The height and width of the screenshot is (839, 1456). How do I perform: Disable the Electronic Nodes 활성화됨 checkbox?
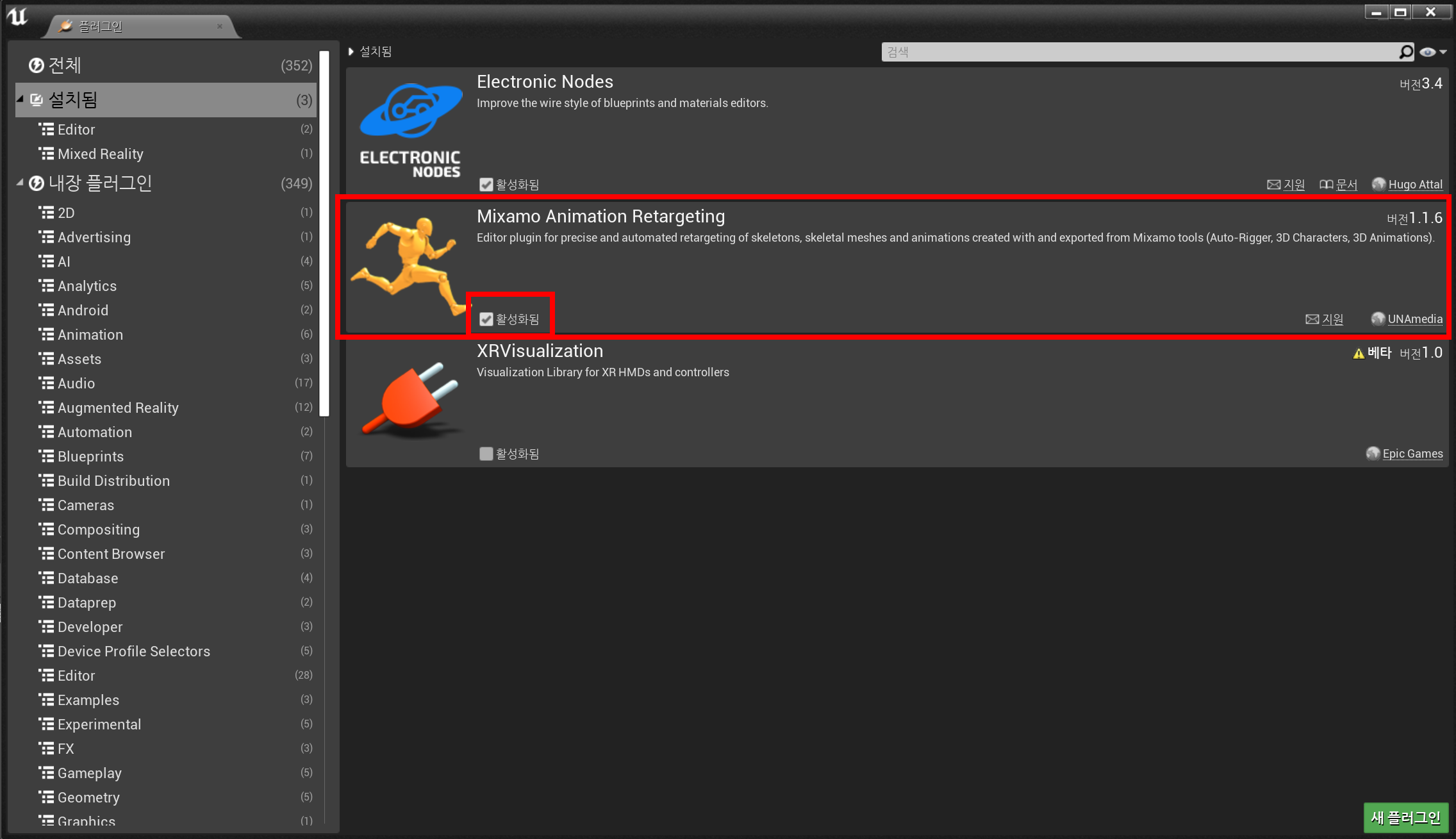(x=486, y=185)
